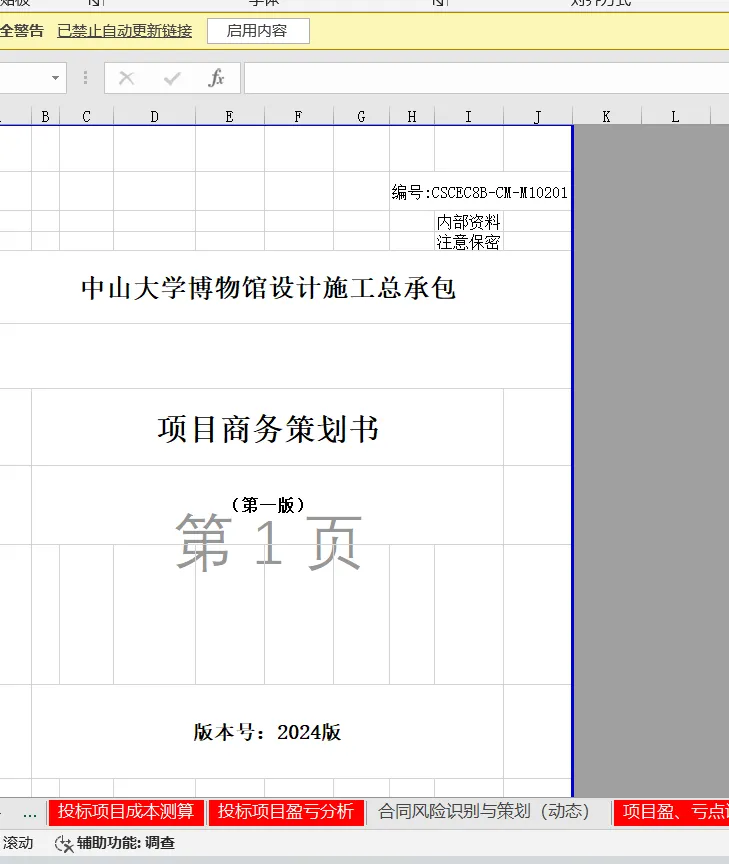Click the formula bar vertical dots handle
The image size is (729, 864).
[85, 78]
